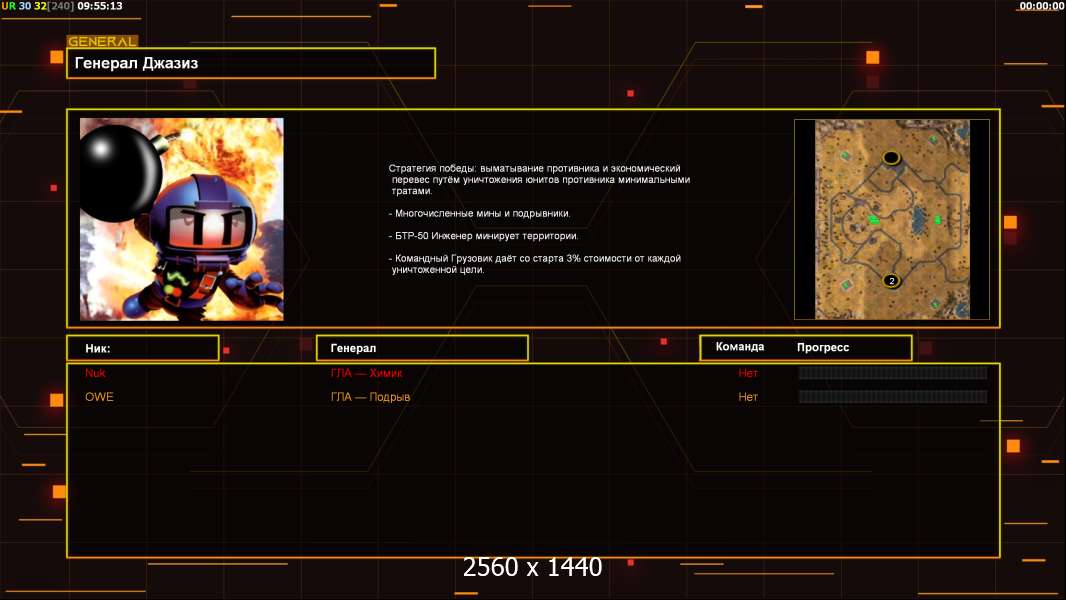Click the progress bar in Nuk row

[x=893, y=372]
